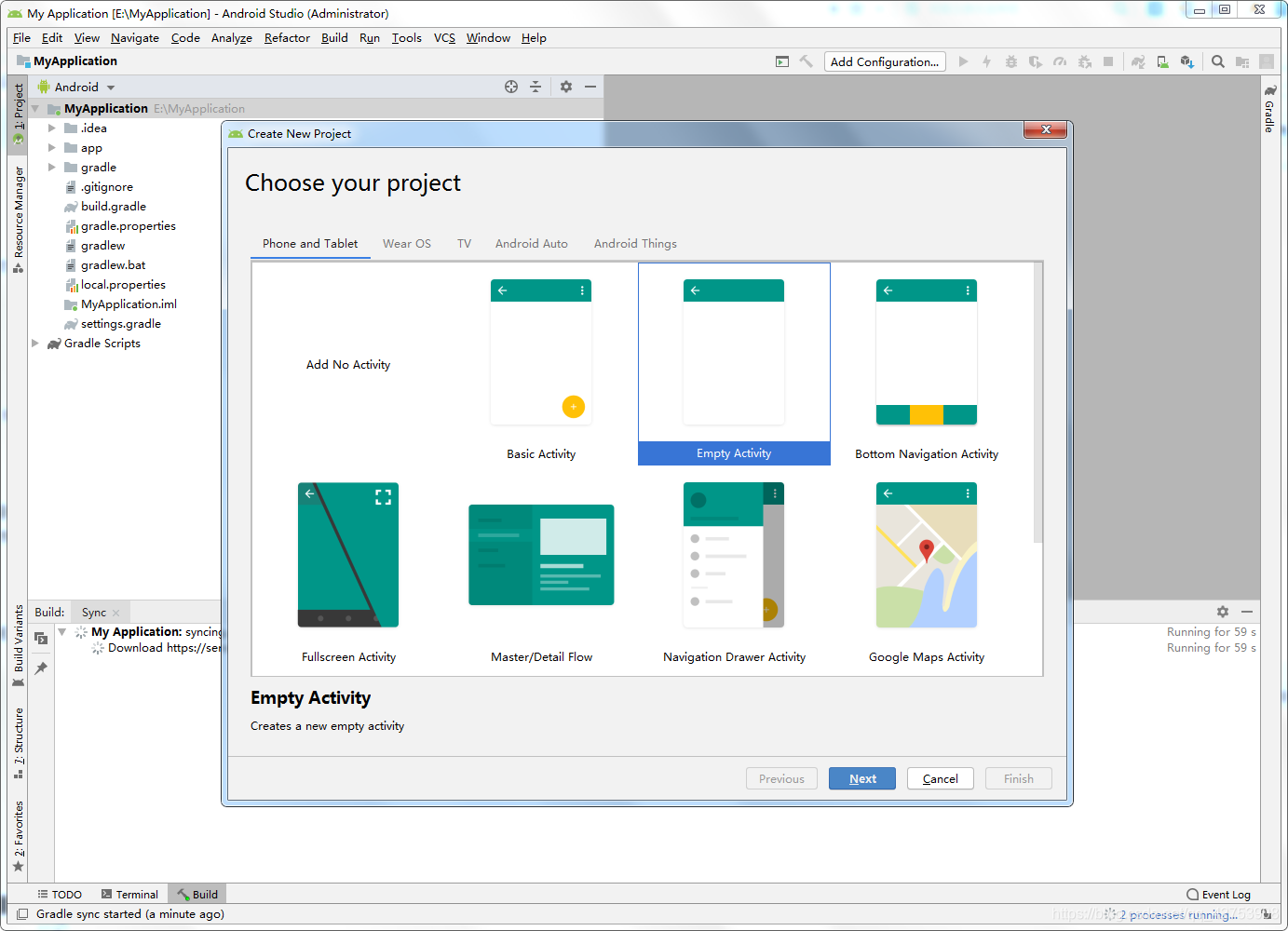The width and height of the screenshot is (1288, 931).
Task: Open Resource Manager side tool window
Action: point(18,220)
